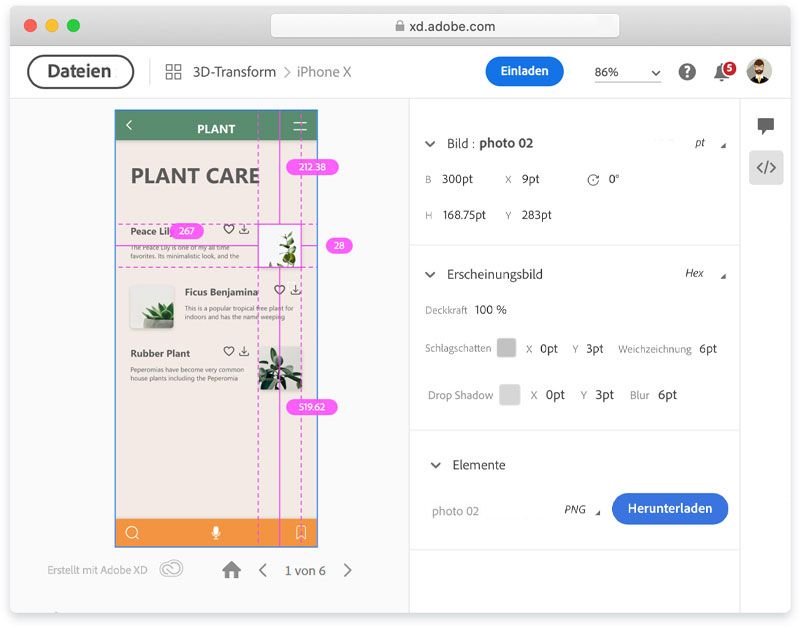Click the bookmark icon in orange bar
Image resolution: width=800 pixels, height=627 pixels.
[x=301, y=533]
